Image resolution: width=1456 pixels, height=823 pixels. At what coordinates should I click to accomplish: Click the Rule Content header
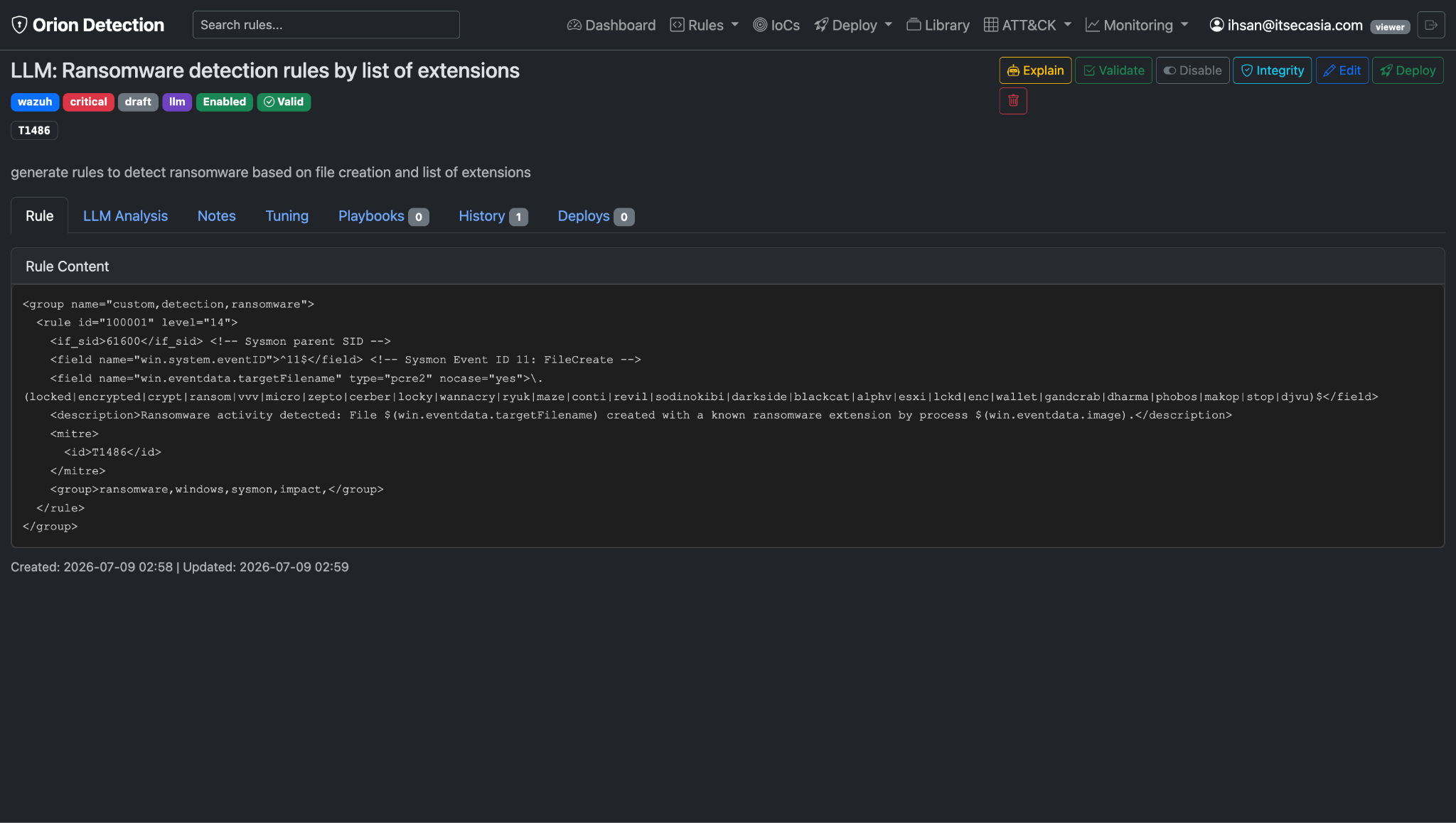727,267
